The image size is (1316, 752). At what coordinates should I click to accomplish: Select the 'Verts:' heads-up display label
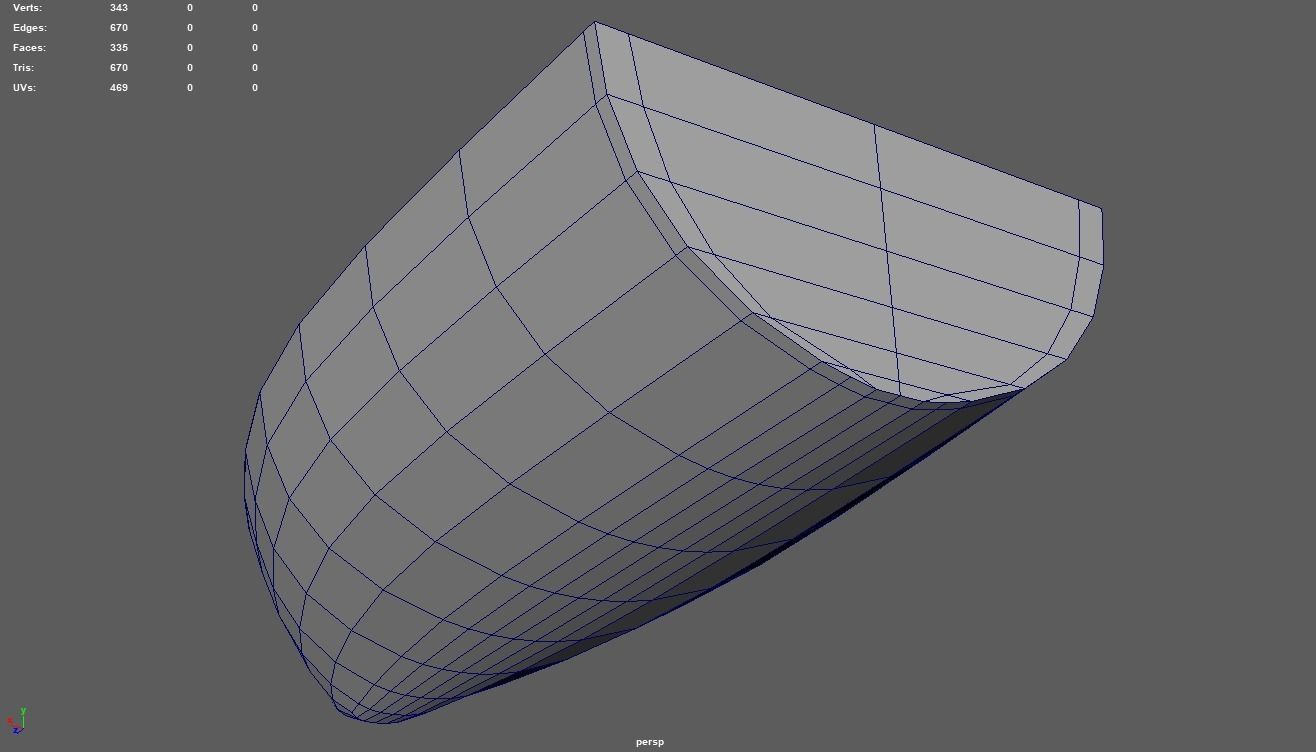click(x=27, y=8)
